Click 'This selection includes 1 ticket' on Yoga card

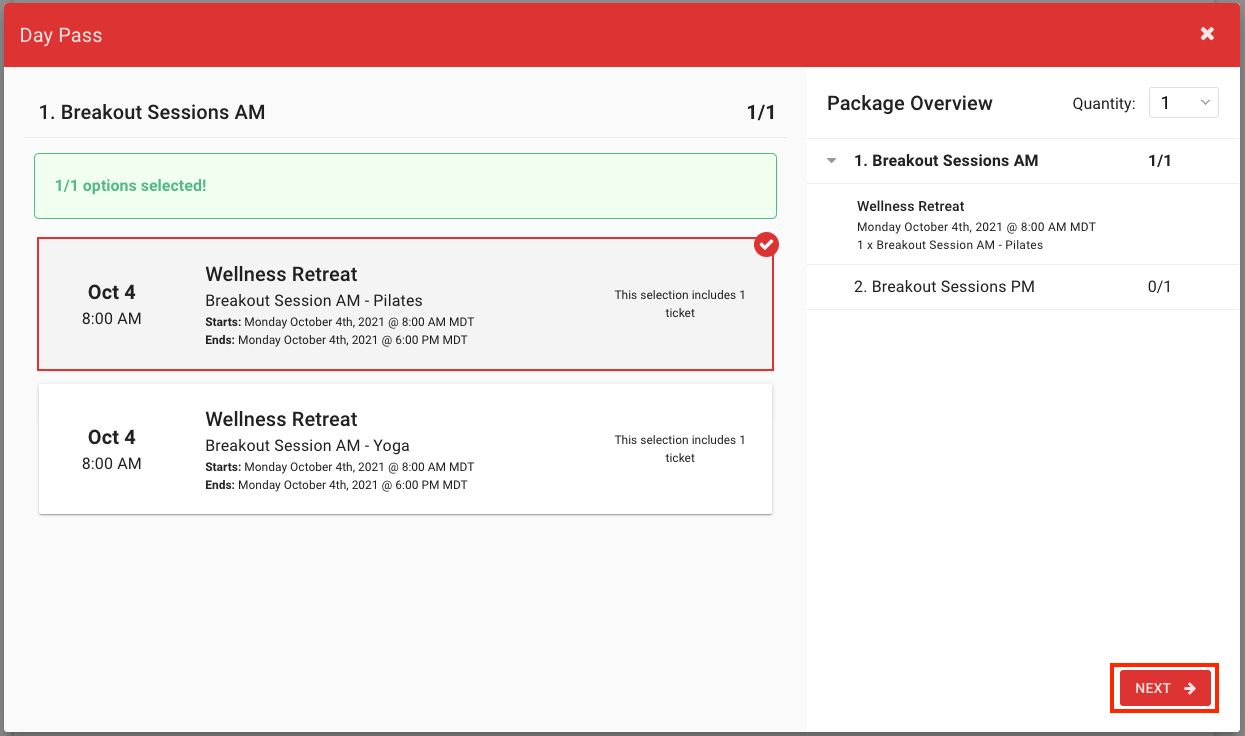pyautogui.click(x=680, y=449)
